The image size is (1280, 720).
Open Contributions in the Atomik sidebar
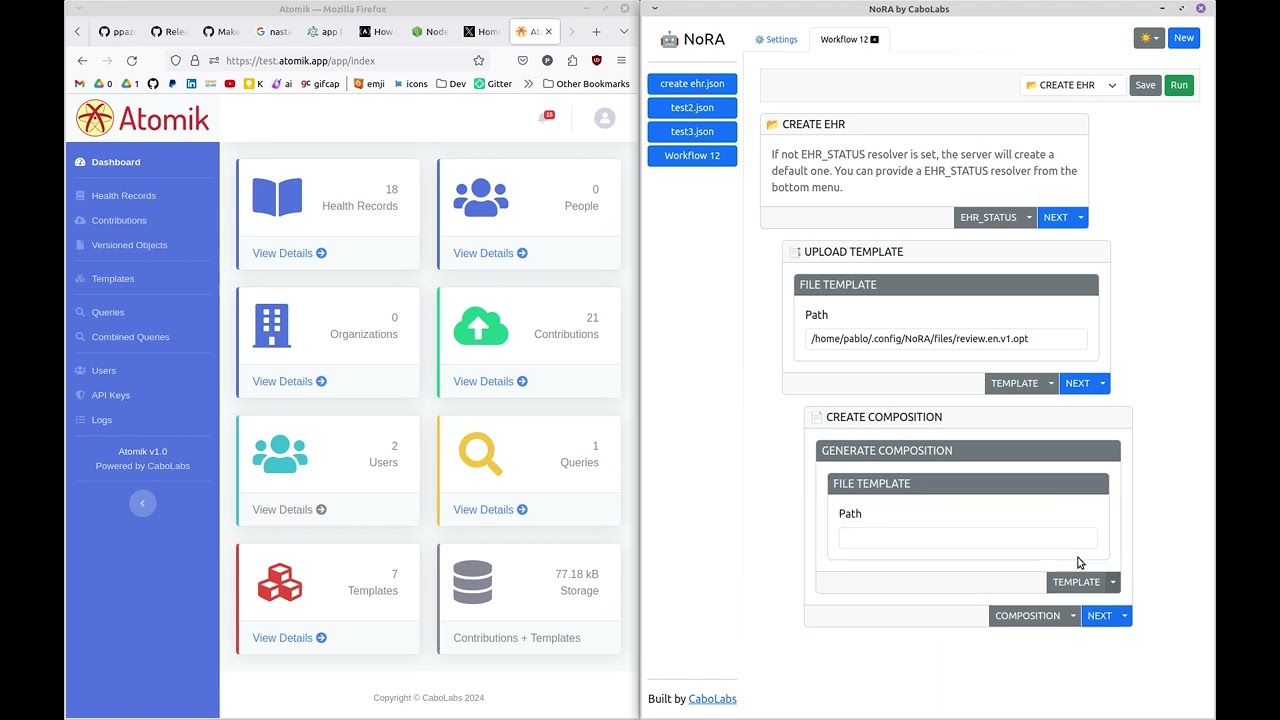click(x=119, y=220)
